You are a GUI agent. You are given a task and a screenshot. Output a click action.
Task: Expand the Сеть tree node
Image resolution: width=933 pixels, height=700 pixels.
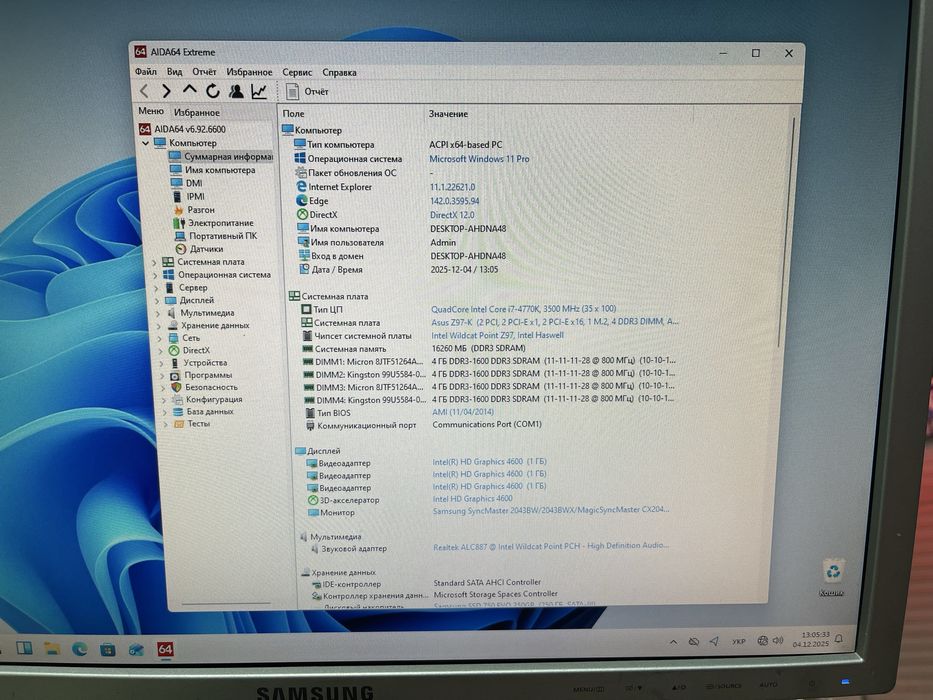[159, 339]
